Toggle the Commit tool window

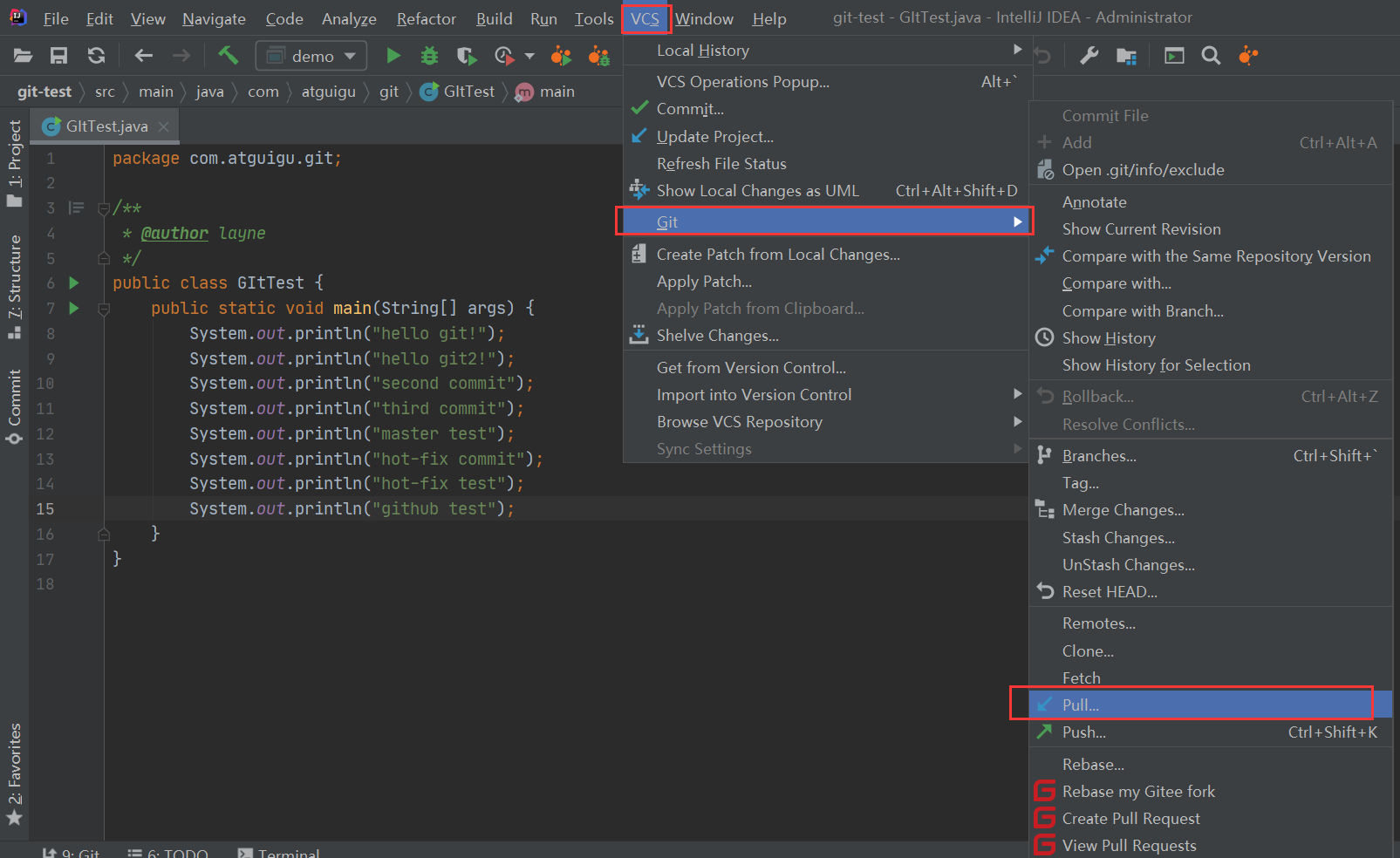pos(15,406)
